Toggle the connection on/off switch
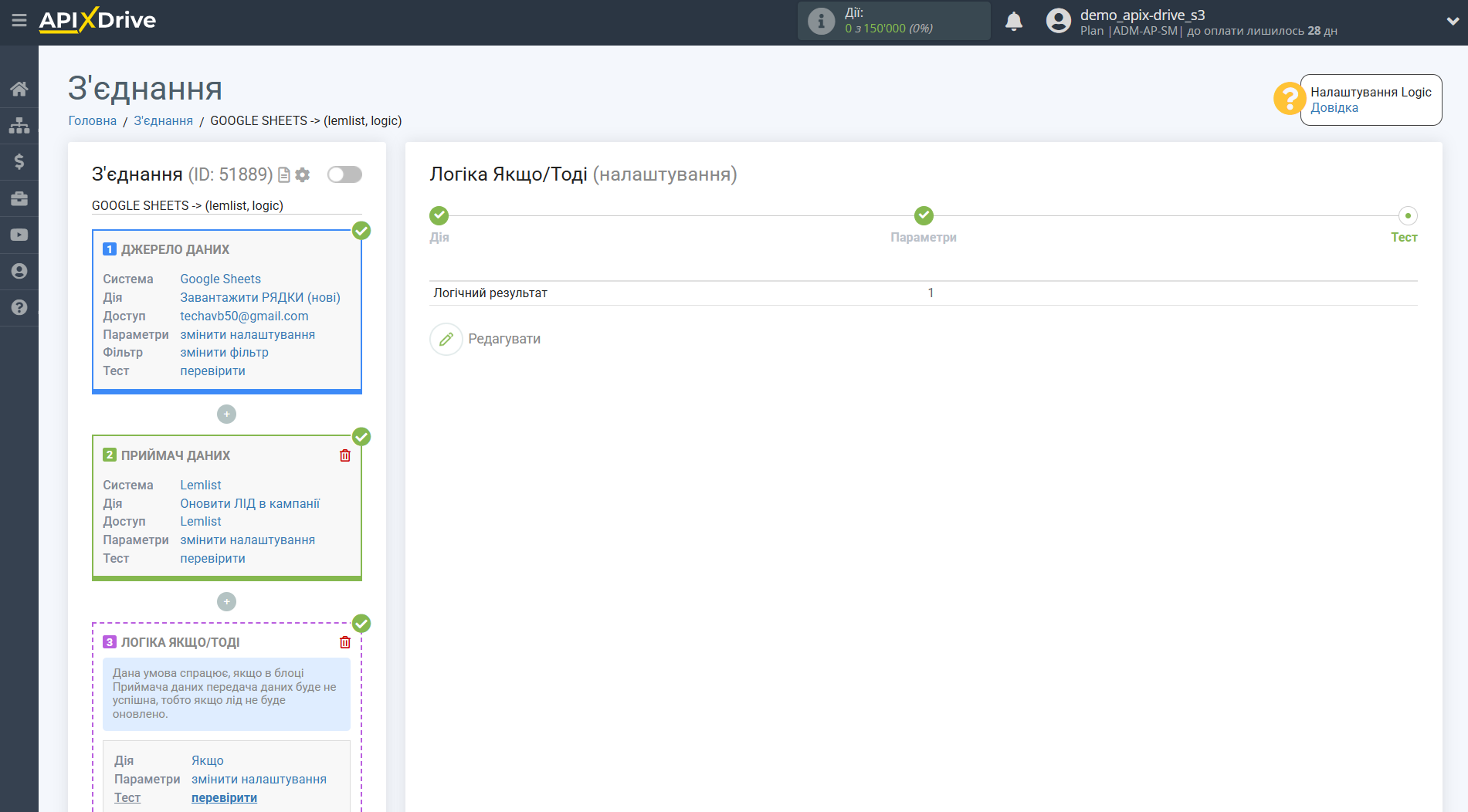This screenshot has width=1468, height=812. [344, 174]
